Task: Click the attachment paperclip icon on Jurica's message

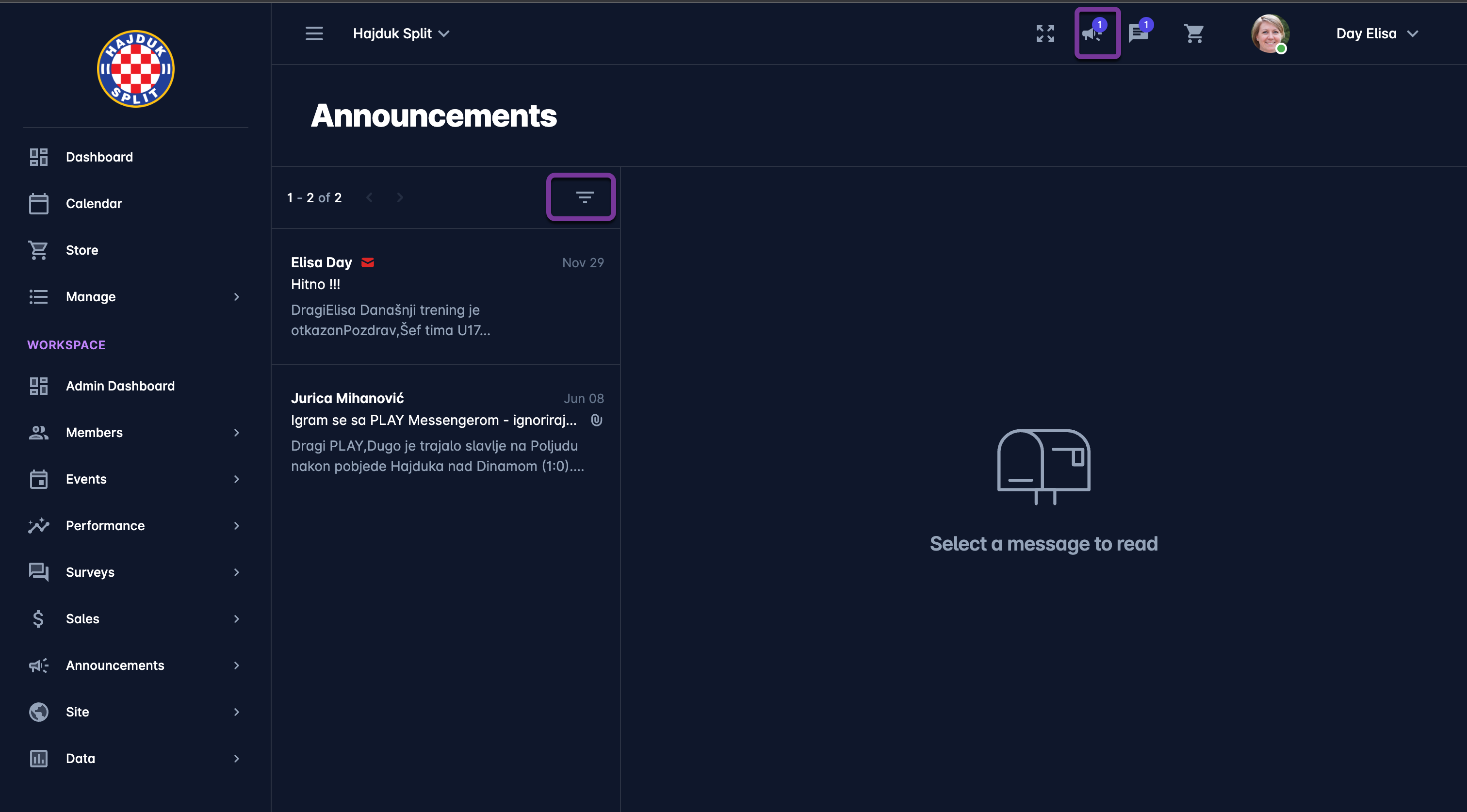Action: 596,420
